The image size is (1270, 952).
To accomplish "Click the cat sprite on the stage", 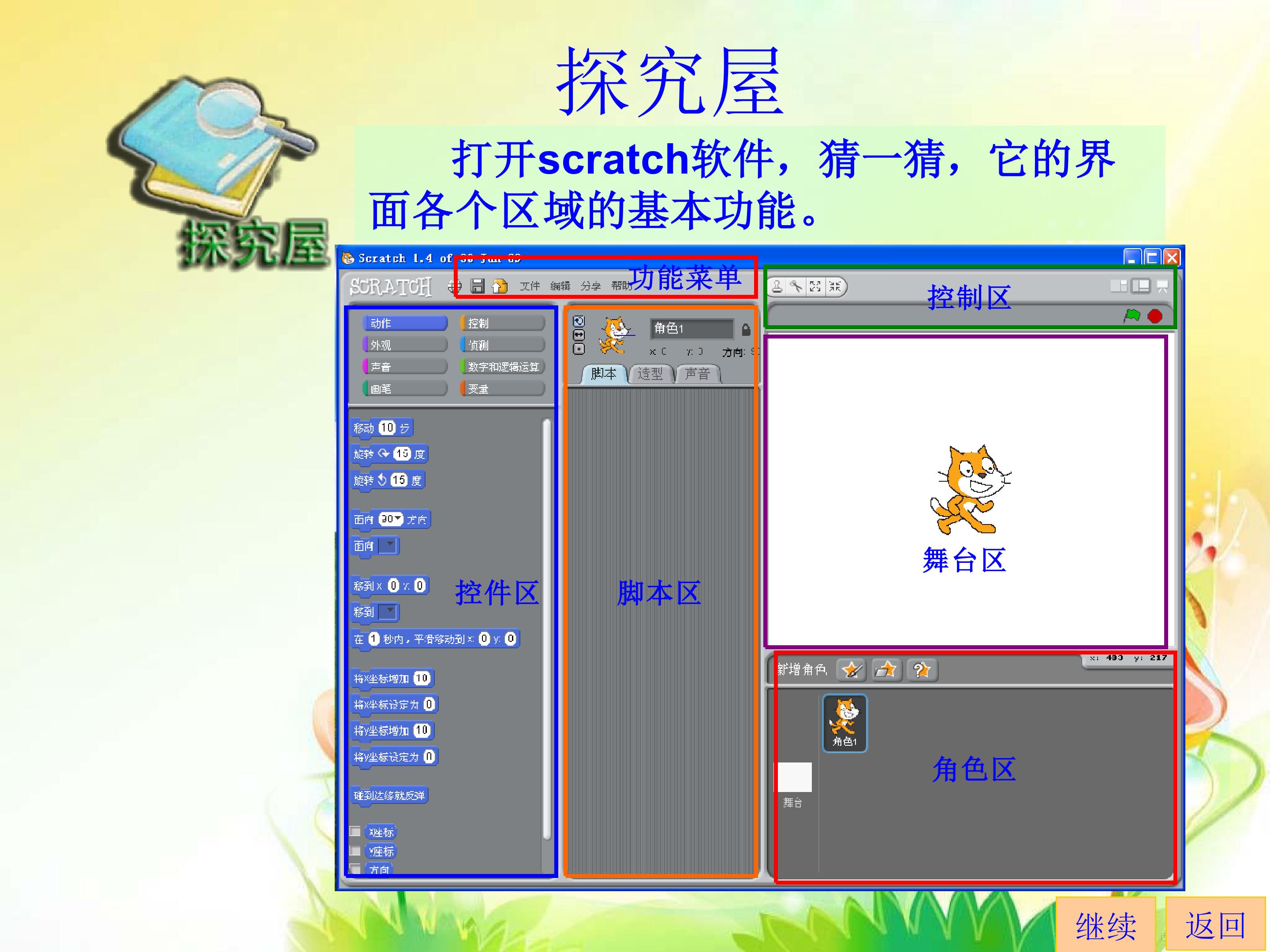I will pos(970,490).
